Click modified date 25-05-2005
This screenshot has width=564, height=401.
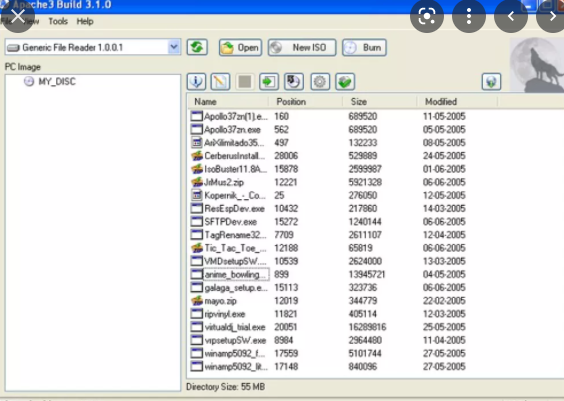[x=444, y=327]
